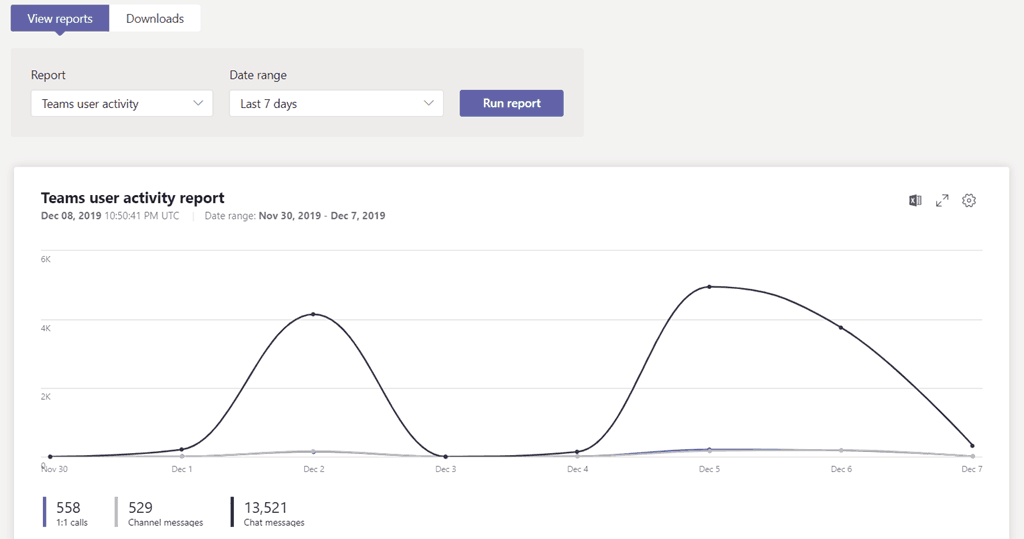Click the Dec 7 chat messages data point
Image resolution: width=1024 pixels, height=539 pixels.
click(972, 446)
